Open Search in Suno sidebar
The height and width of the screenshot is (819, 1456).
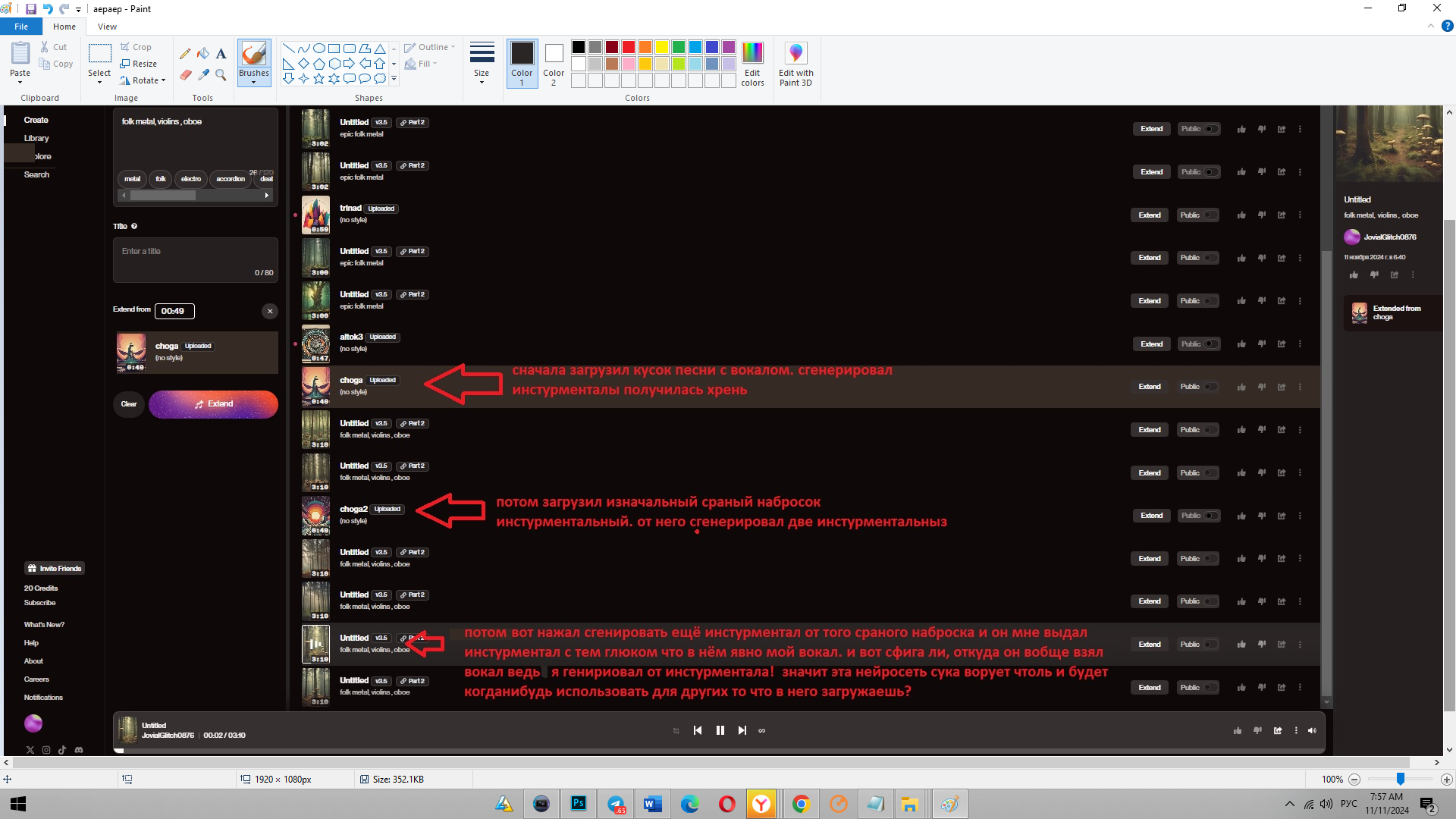[x=36, y=174]
